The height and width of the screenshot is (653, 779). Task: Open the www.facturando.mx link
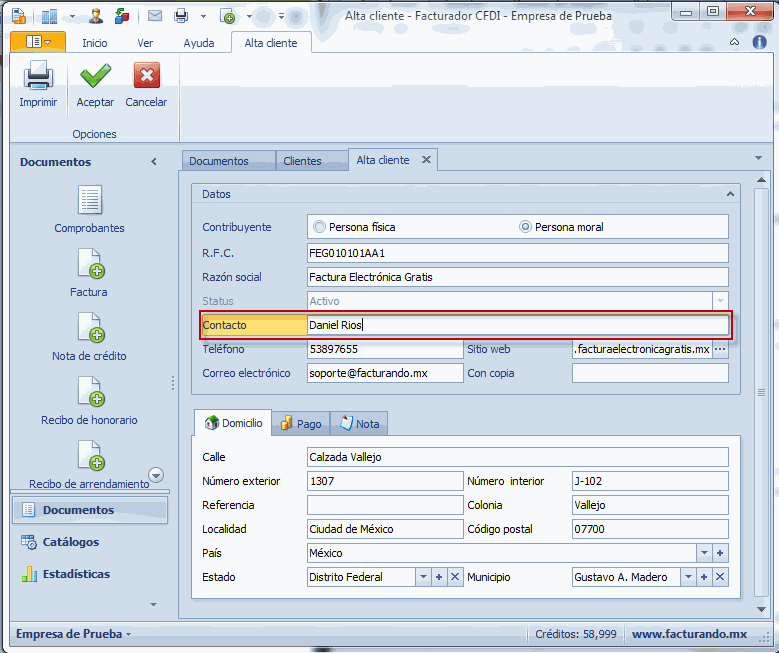tap(689, 634)
